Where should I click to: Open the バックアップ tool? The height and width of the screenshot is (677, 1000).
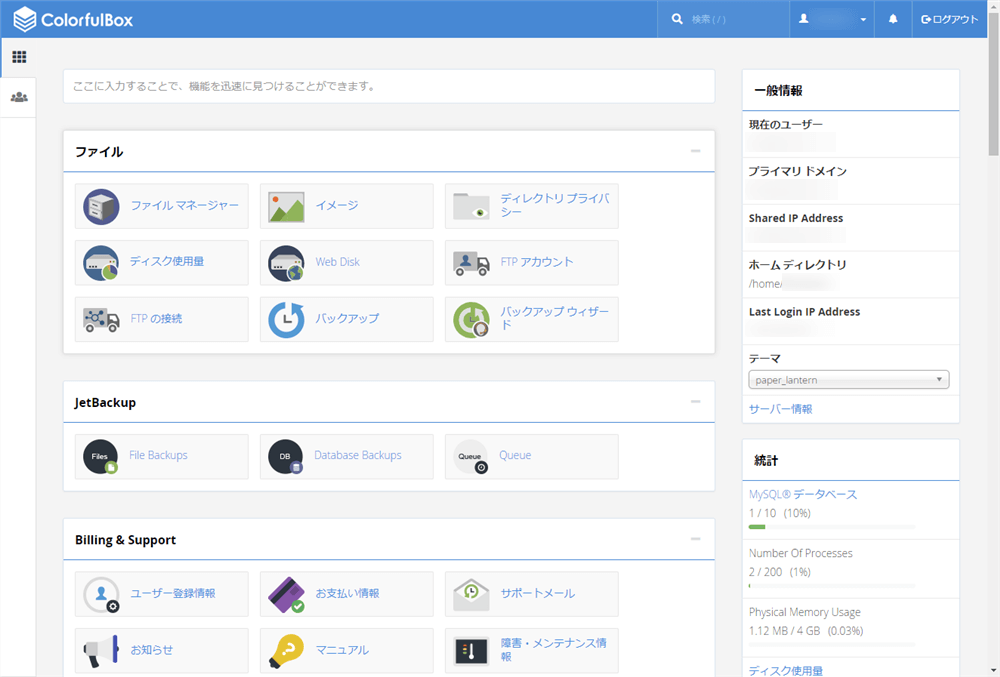coord(335,319)
